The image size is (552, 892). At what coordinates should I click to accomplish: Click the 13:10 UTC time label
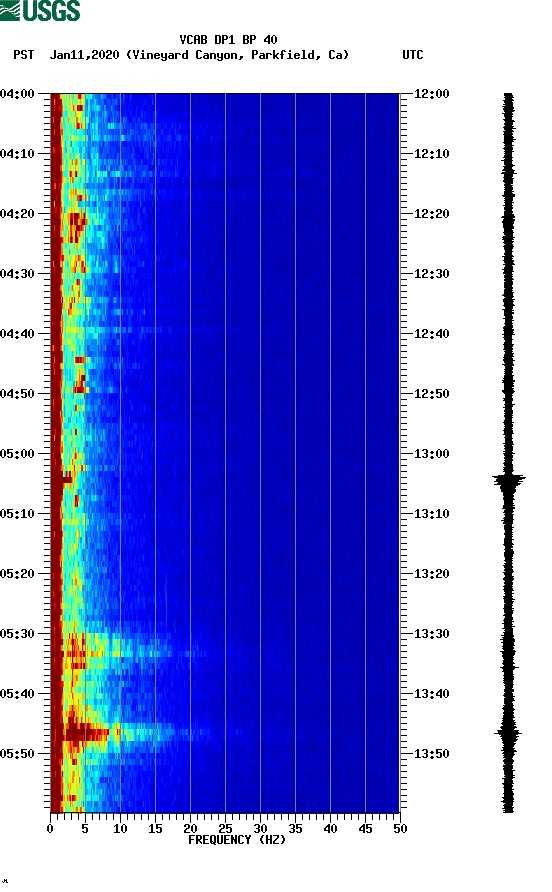point(431,514)
